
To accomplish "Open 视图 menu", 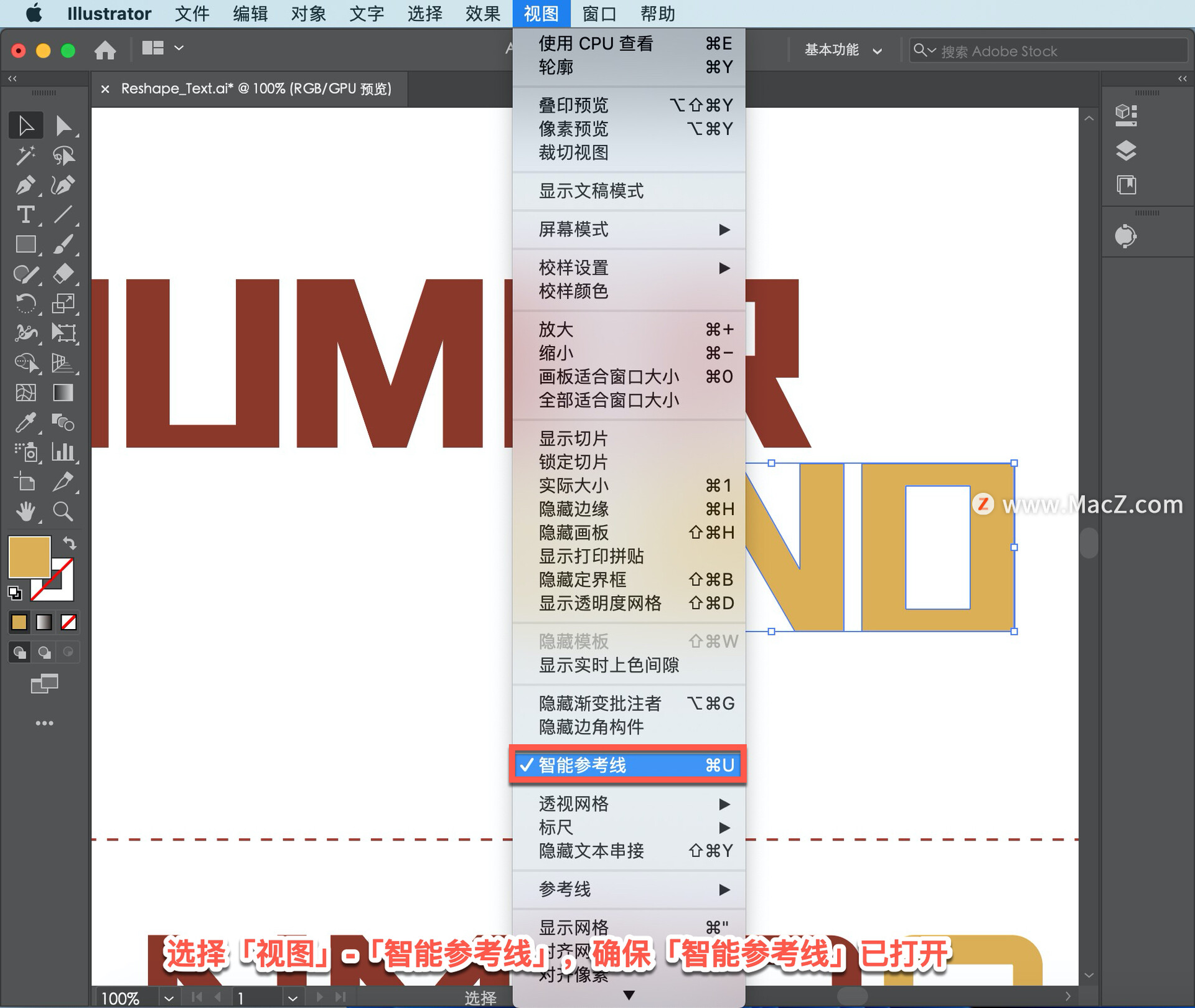I will [539, 13].
